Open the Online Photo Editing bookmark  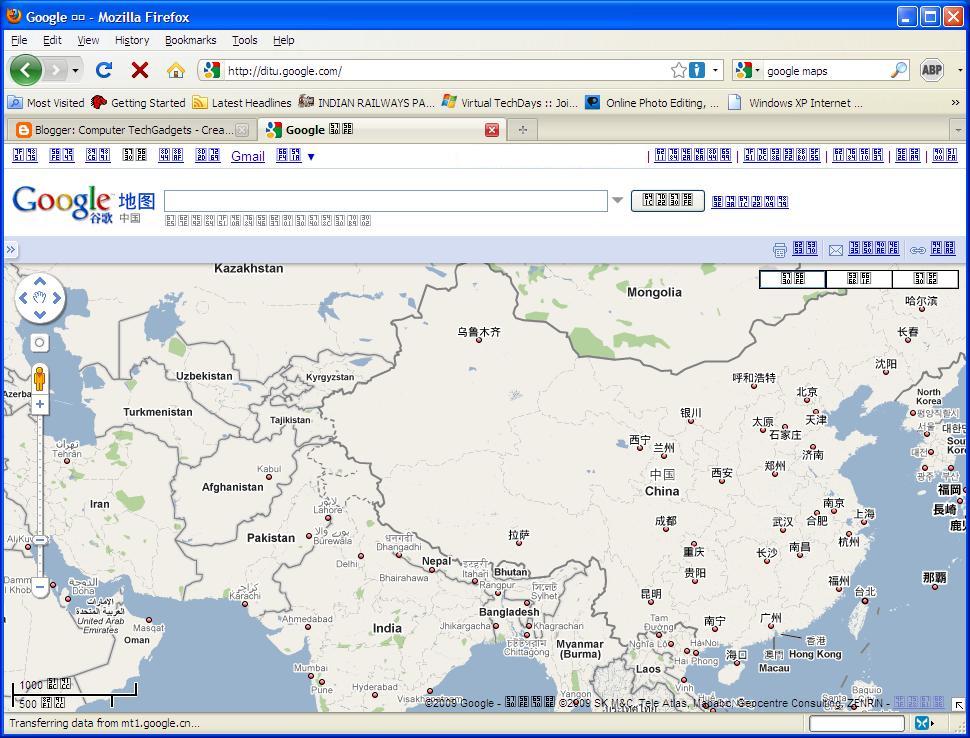[652, 103]
